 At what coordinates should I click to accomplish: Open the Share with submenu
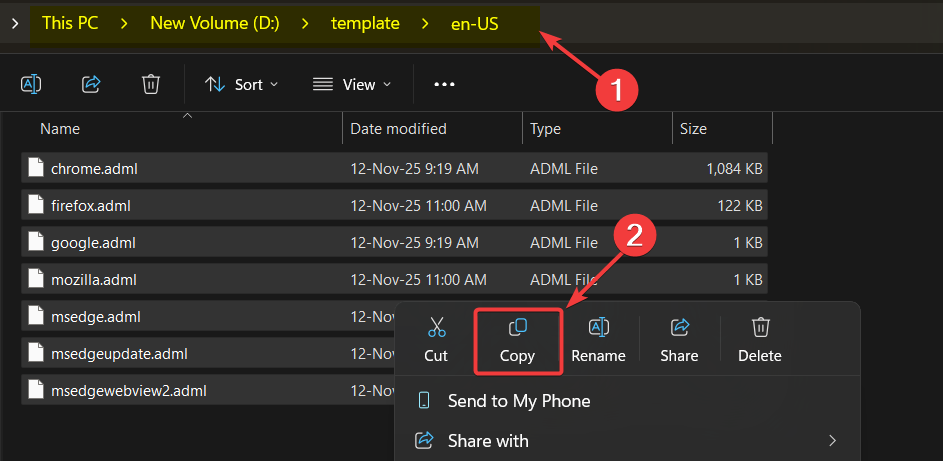(x=627, y=441)
